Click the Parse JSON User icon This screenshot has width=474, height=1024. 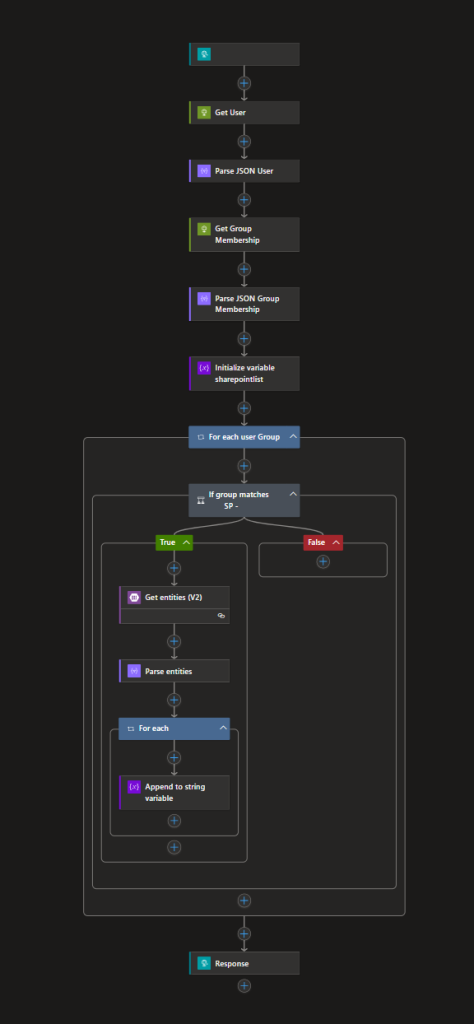tap(204, 171)
